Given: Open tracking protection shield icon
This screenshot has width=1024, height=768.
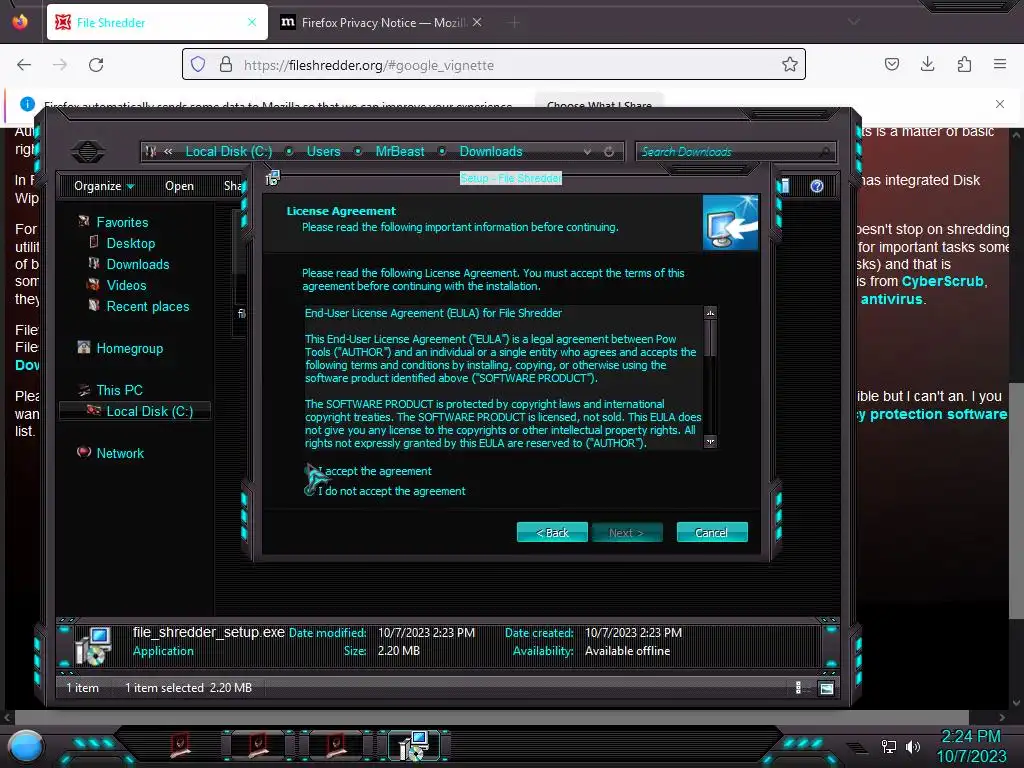Looking at the screenshot, I should (198, 64).
